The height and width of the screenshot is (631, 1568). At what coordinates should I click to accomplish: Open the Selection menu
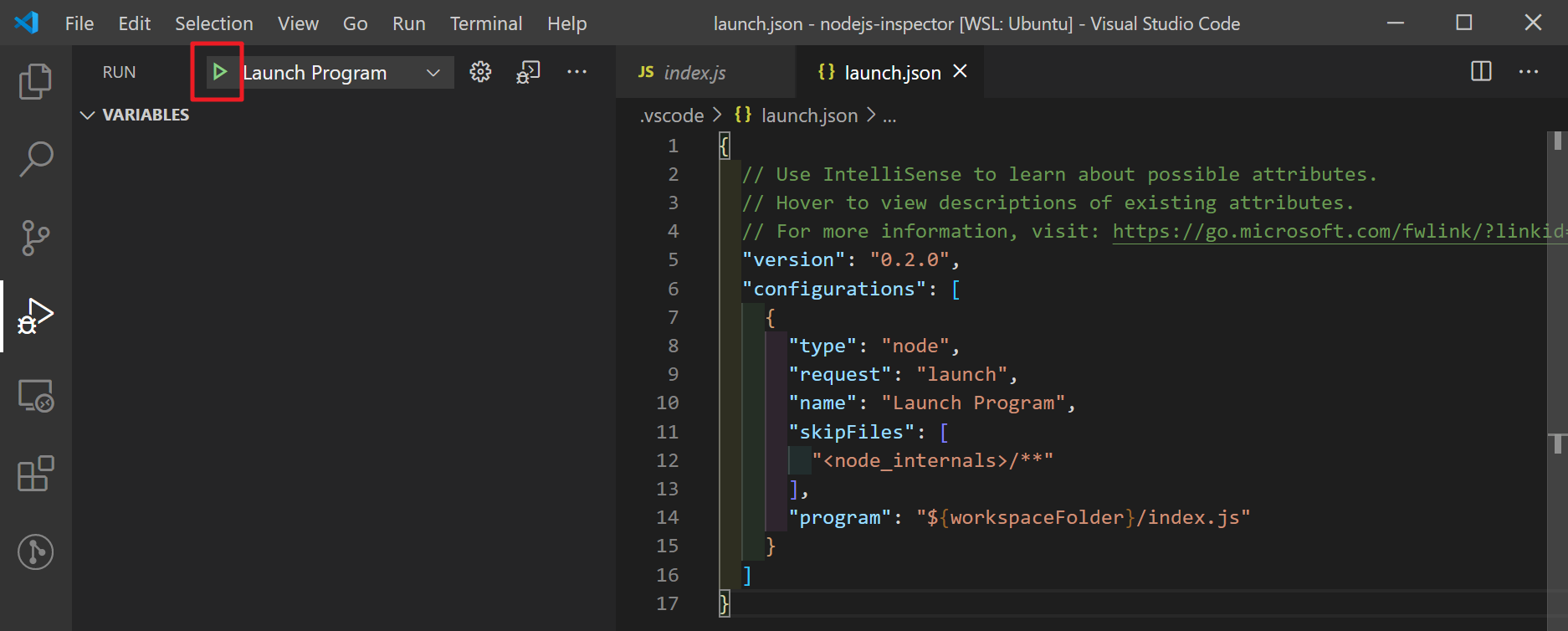tap(214, 23)
